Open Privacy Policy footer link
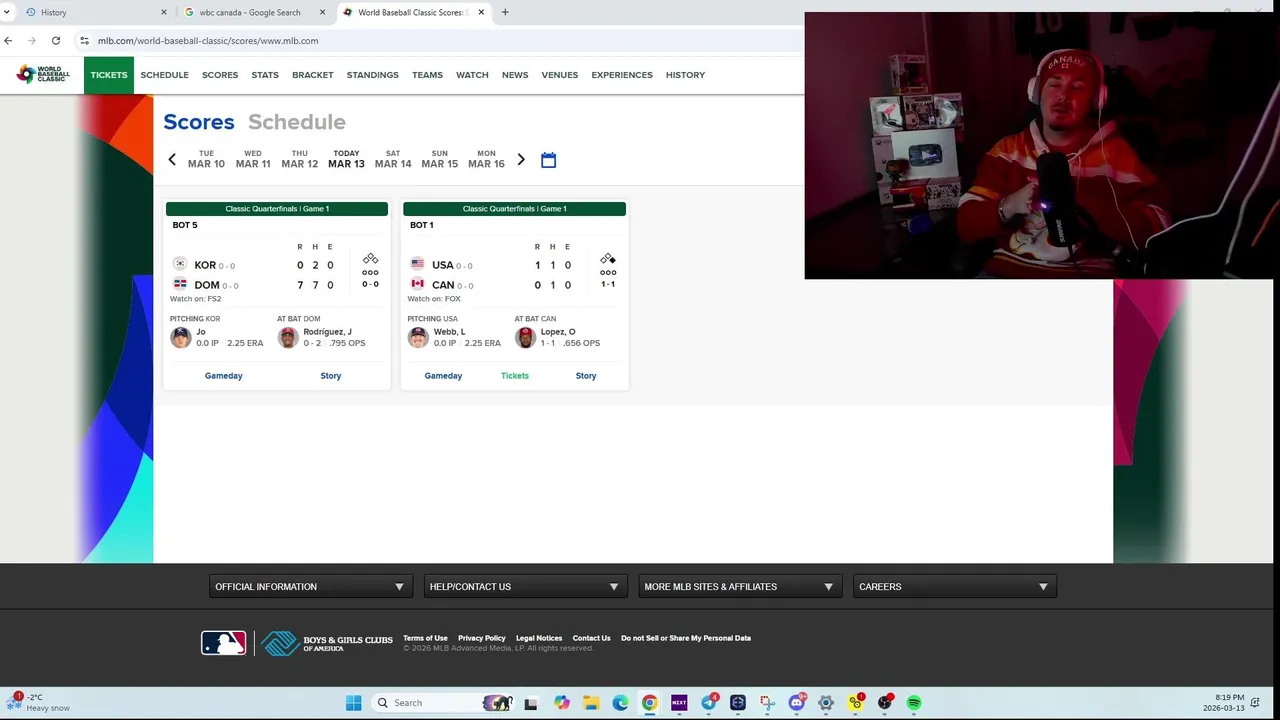Viewport: 1280px width, 720px height. pyautogui.click(x=482, y=638)
